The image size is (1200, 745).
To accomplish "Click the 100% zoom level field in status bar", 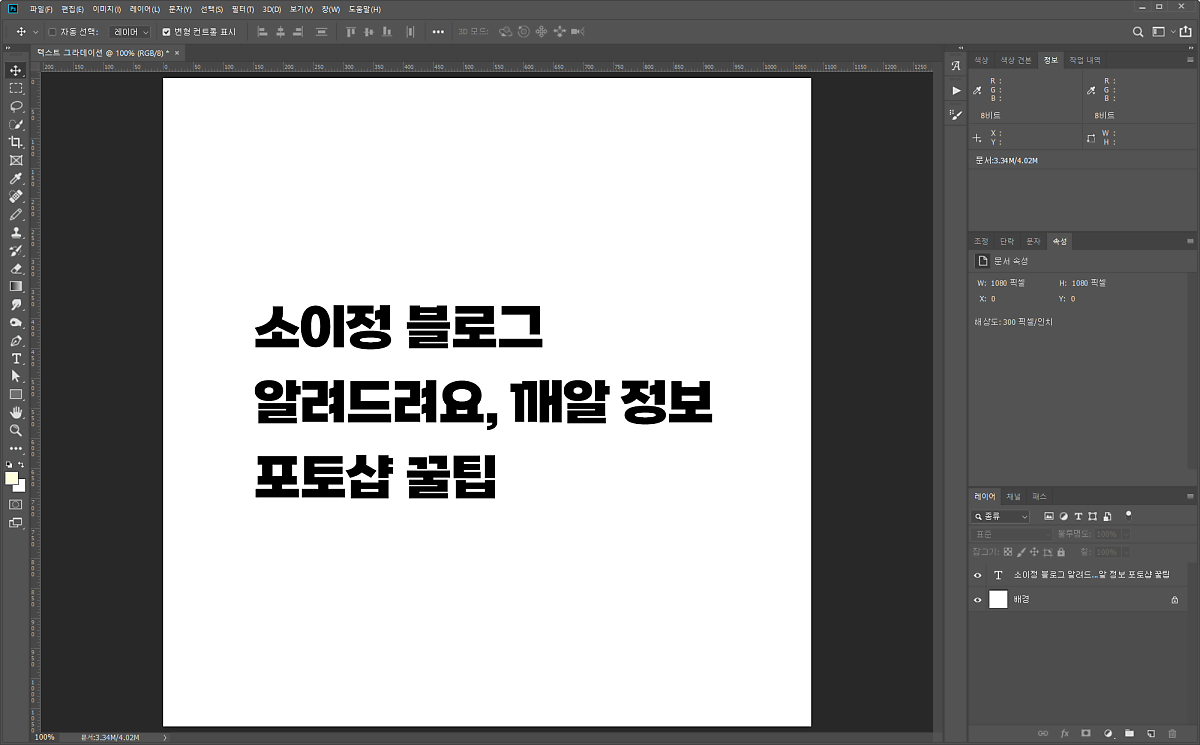I will pos(45,738).
